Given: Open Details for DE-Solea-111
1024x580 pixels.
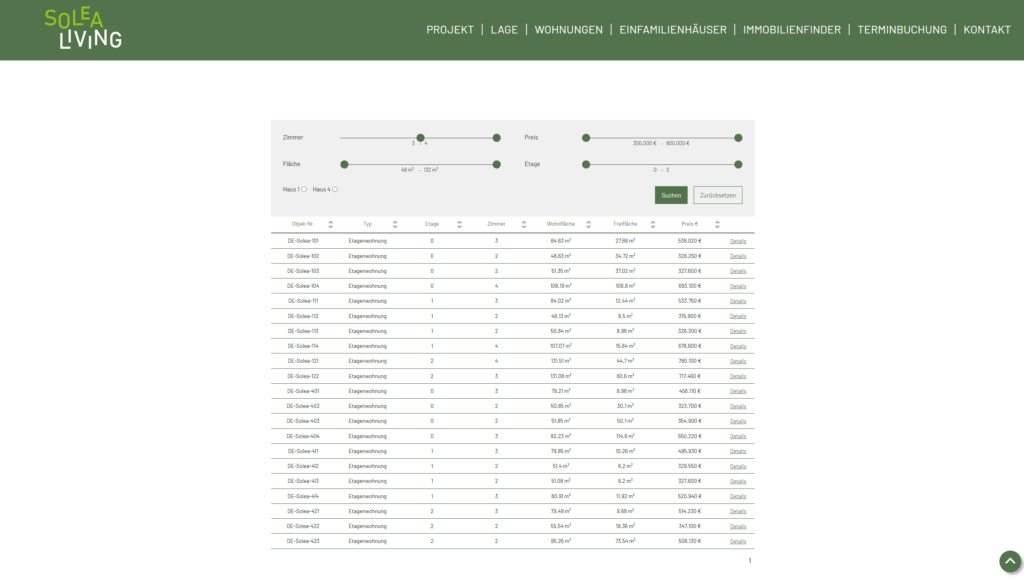Looking at the screenshot, I should pyautogui.click(x=738, y=301).
